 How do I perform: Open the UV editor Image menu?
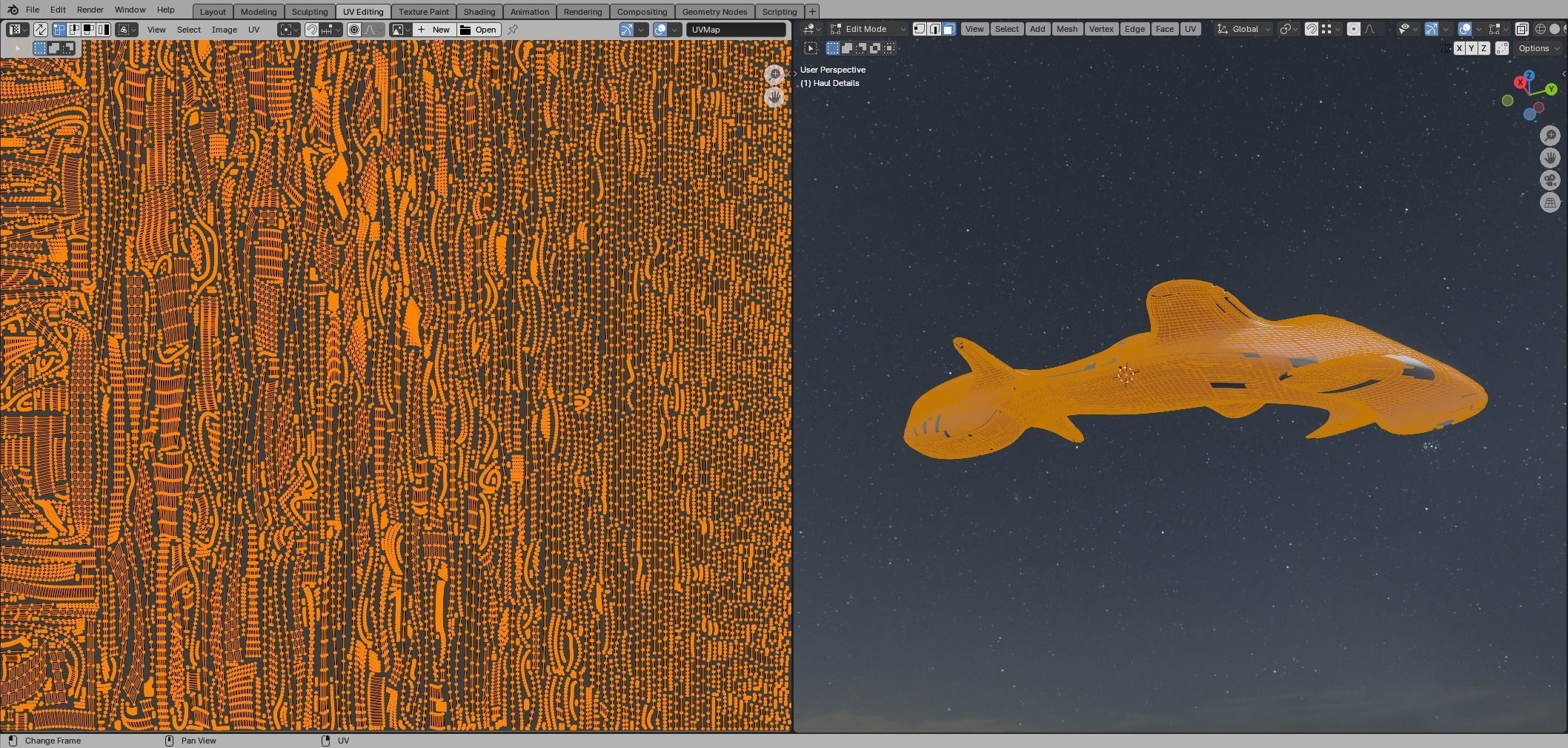[225, 30]
